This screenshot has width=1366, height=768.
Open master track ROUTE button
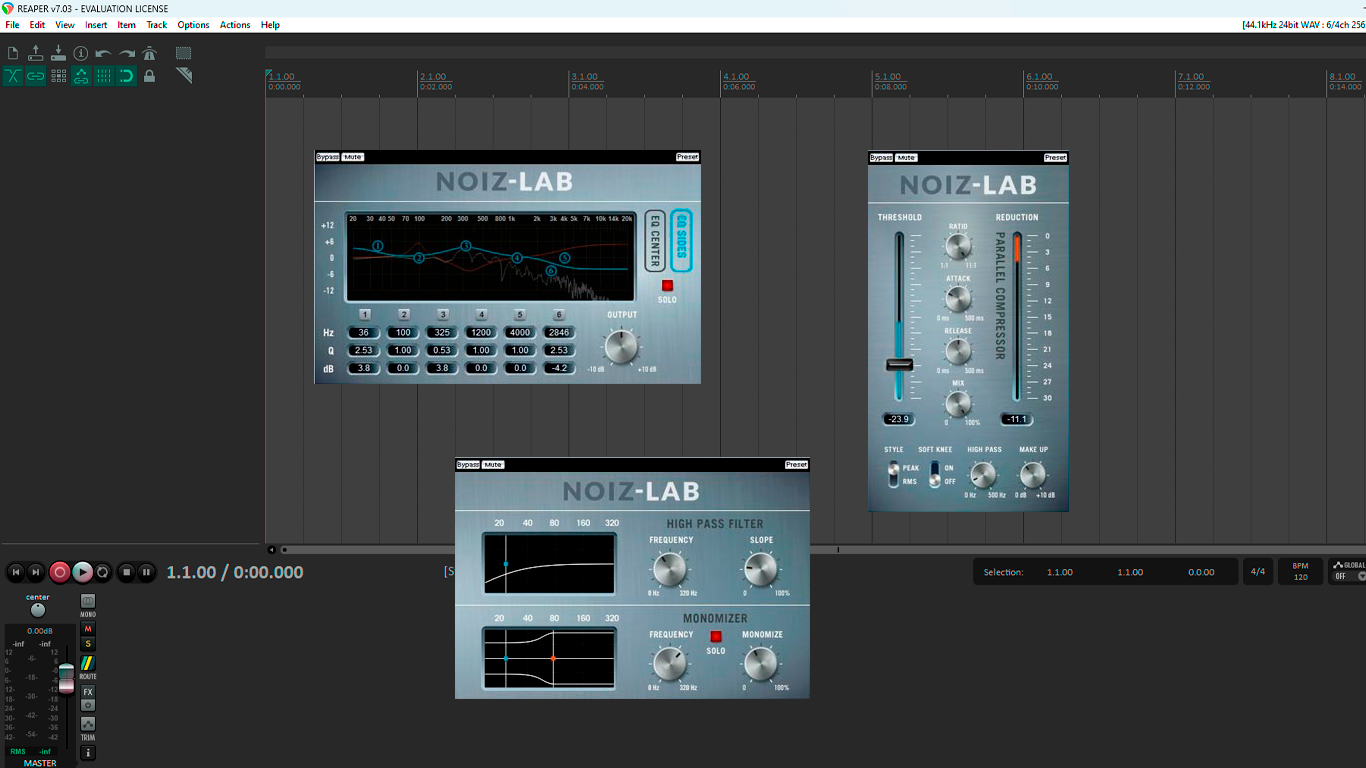click(88, 663)
